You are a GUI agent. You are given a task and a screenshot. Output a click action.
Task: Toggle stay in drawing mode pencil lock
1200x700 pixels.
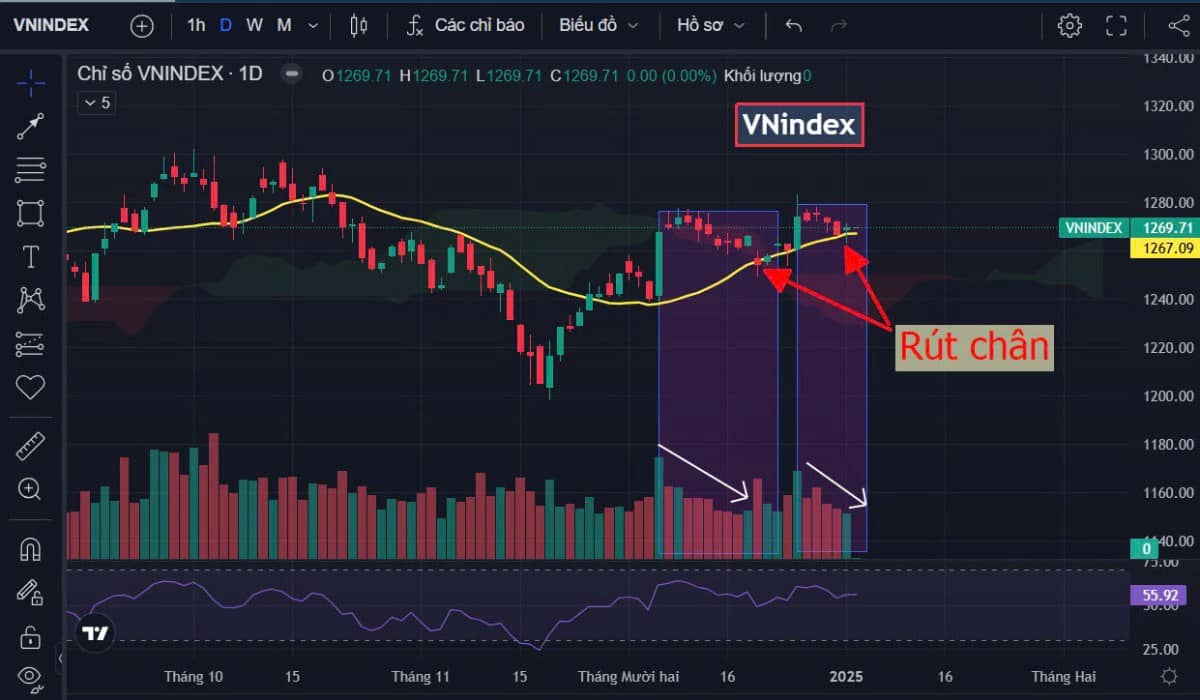(30, 592)
